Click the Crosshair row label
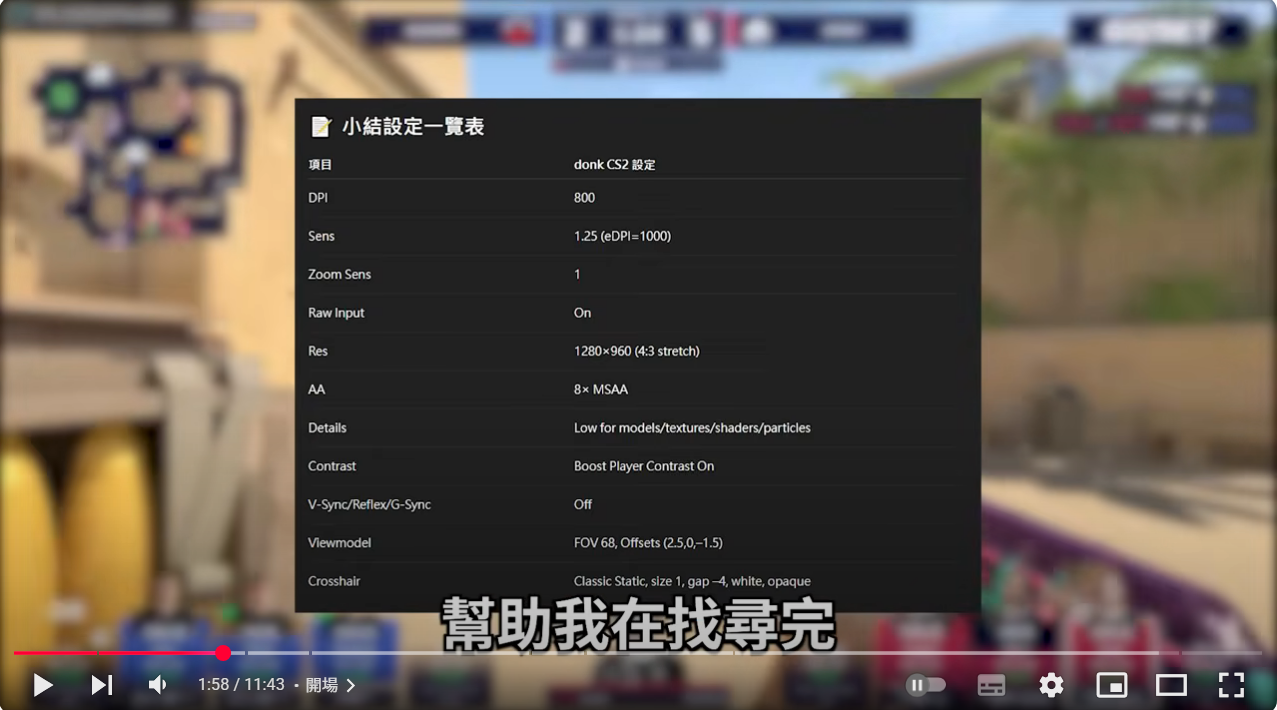This screenshot has height=710, width=1277. (334, 581)
